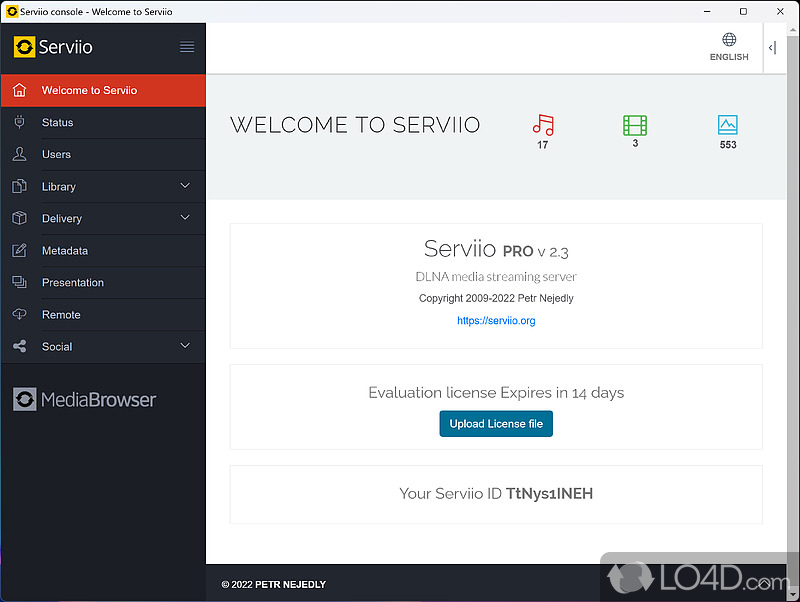Screen dimensions: 800x602
Task: Click the green film strip video icon
Action: tap(635, 125)
